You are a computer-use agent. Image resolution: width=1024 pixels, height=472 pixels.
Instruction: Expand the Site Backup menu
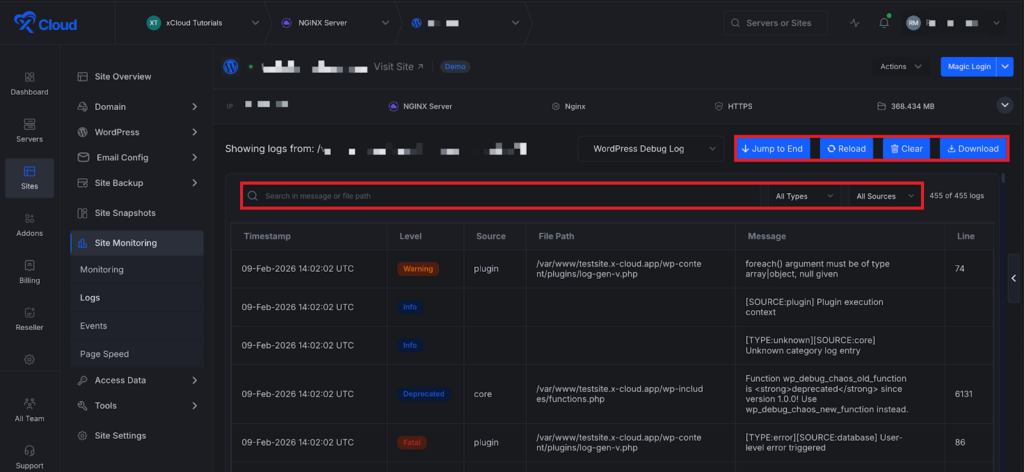[x=137, y=183]
